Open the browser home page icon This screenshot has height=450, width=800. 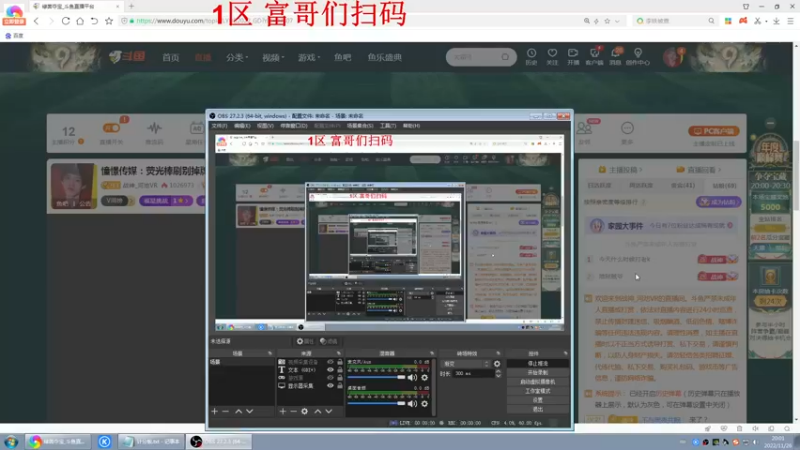80,21
